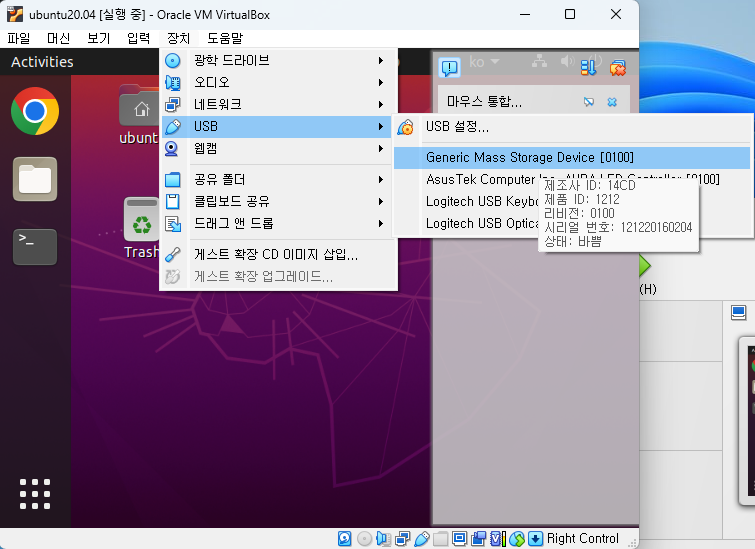This screenshot has width=755, height=549.
Task: Click the 마우스 통합 notification message-off icon
Action: (588, 102)
